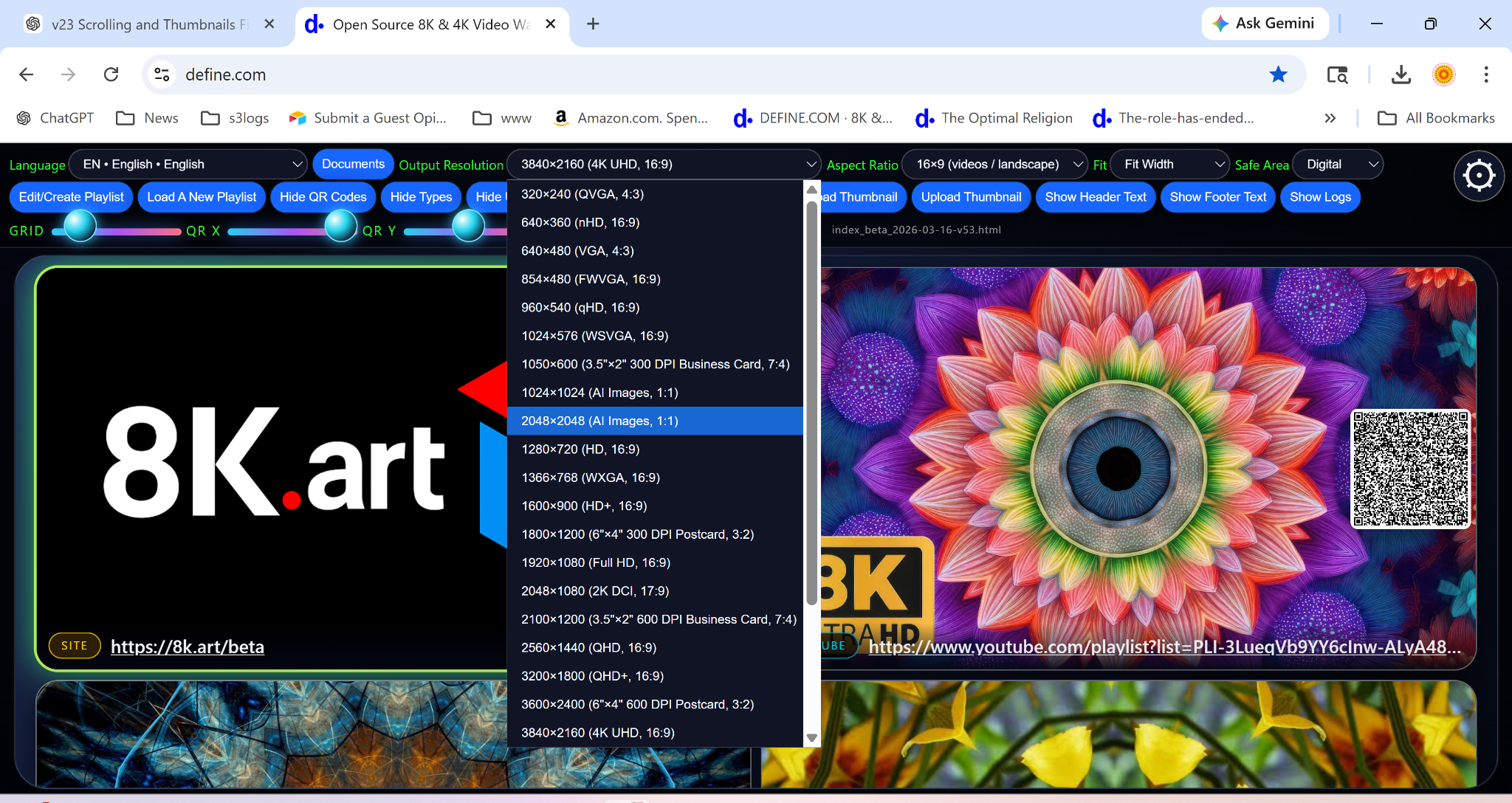Toggle Show Footer Text
Screen dimensions: 1512x803
[1218, 197]
